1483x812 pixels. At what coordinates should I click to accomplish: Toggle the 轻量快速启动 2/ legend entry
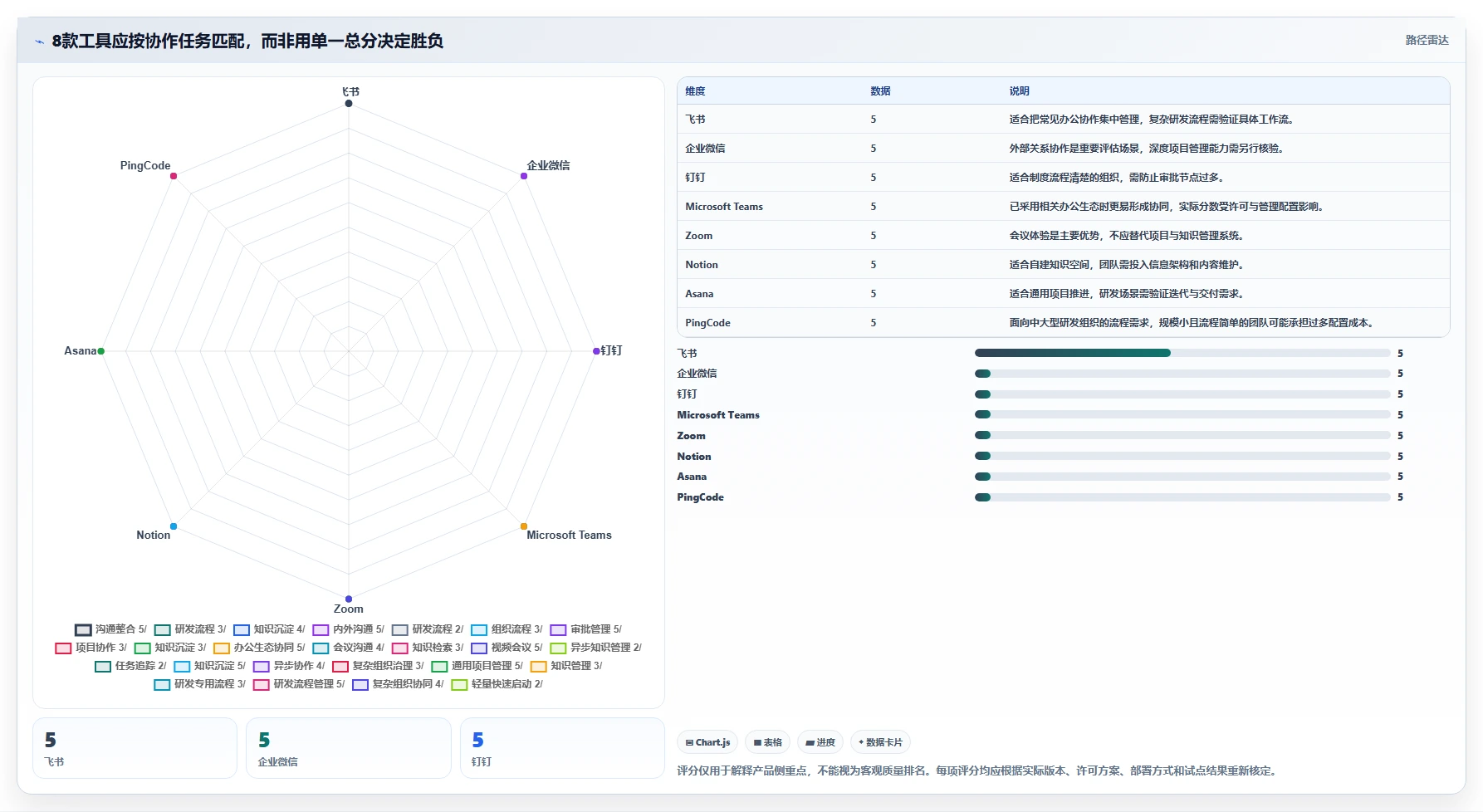point(497,684)
